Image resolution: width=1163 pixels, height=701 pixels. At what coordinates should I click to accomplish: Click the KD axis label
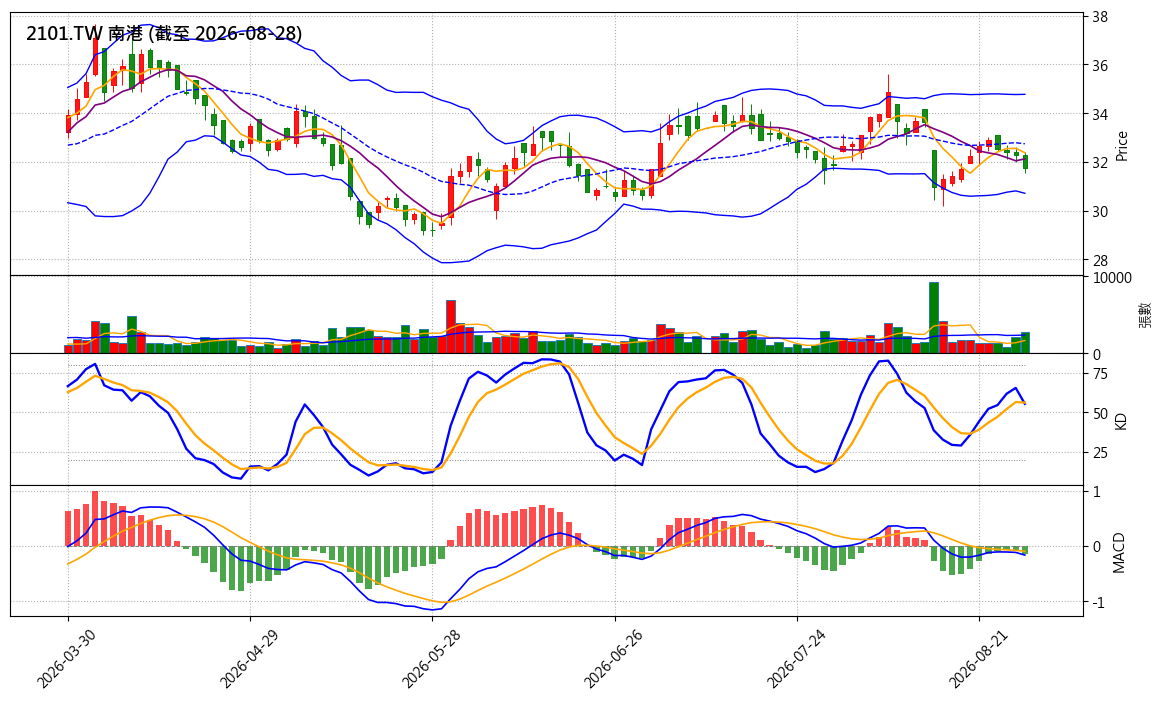pos(1121,421)
